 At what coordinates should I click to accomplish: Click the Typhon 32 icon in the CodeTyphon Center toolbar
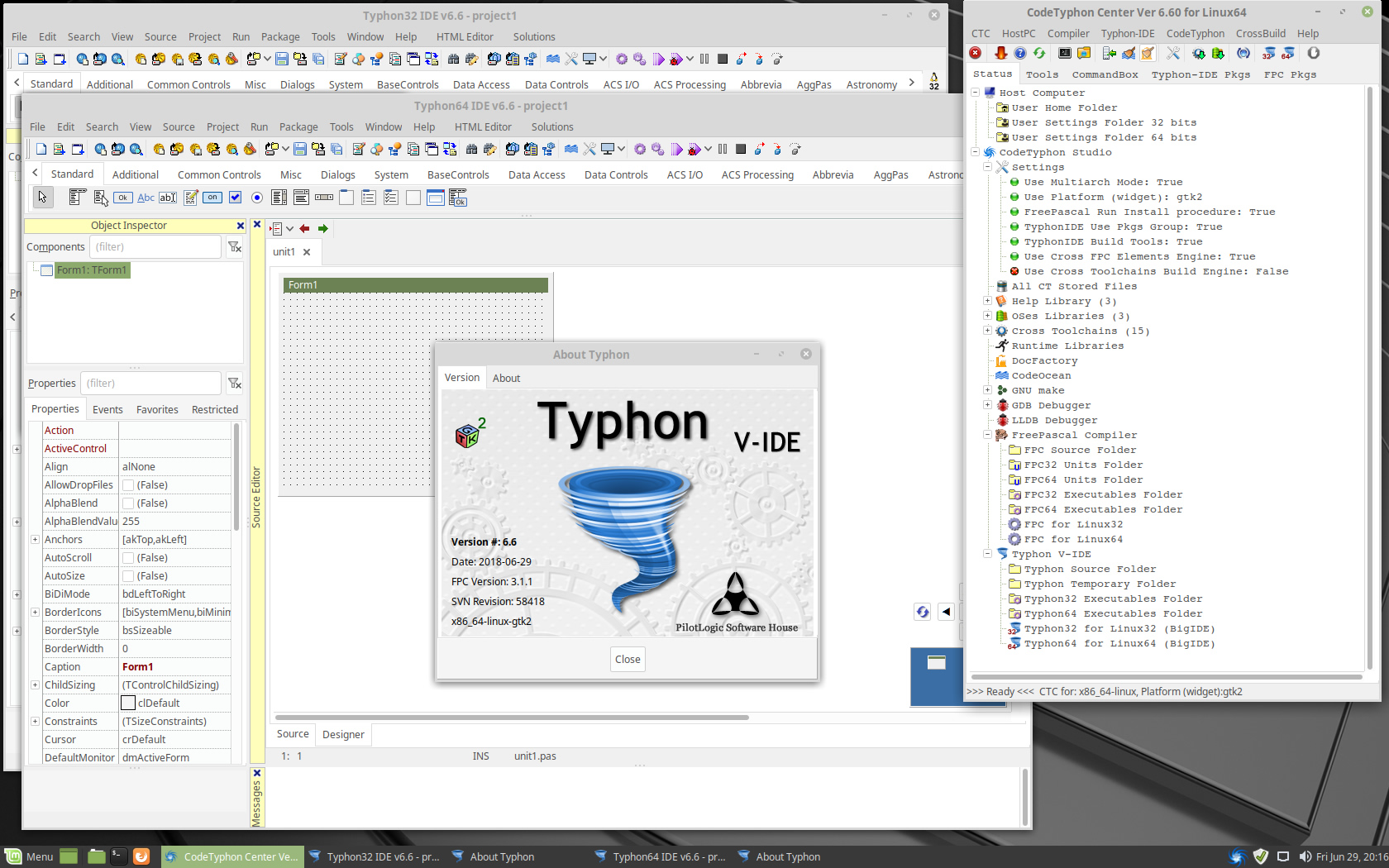(1269, 53)
